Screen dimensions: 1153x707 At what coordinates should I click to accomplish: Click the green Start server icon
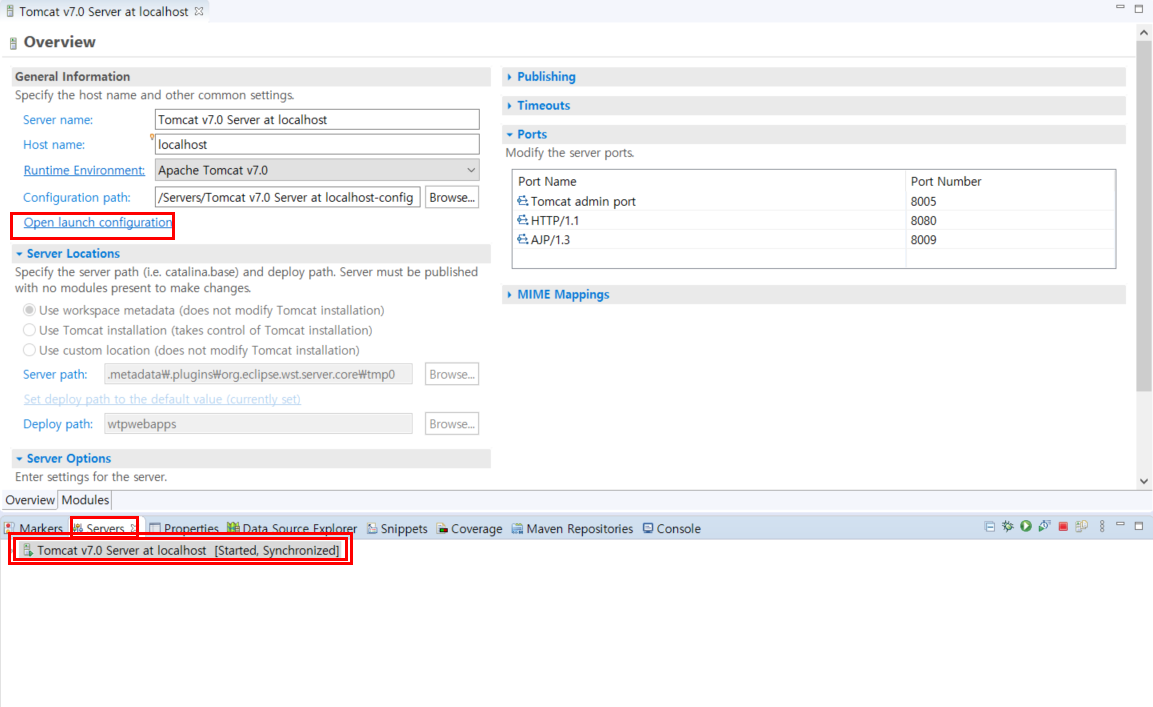[1026, 527]
